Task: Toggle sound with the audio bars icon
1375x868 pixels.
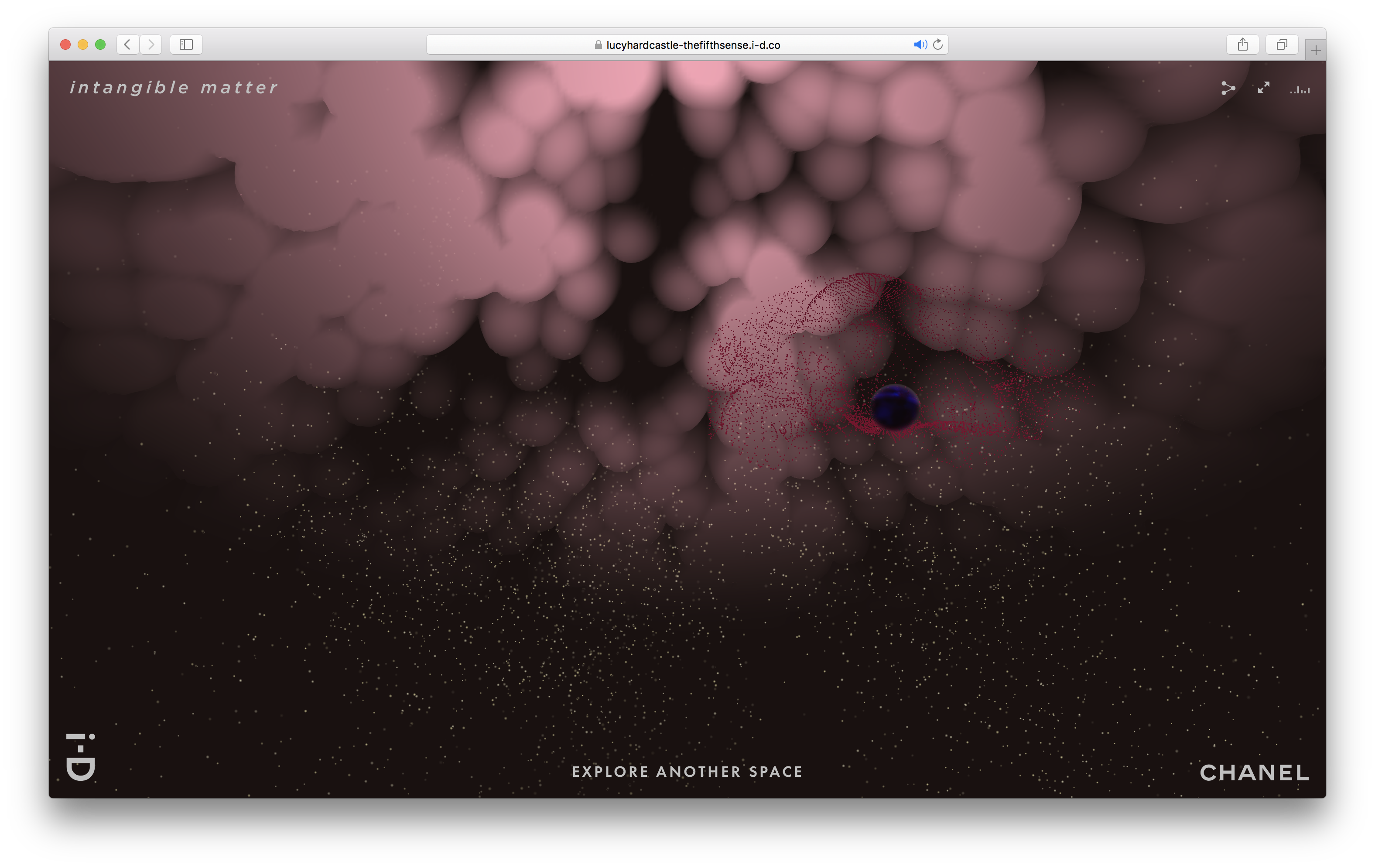Action: click(1300, 90)
